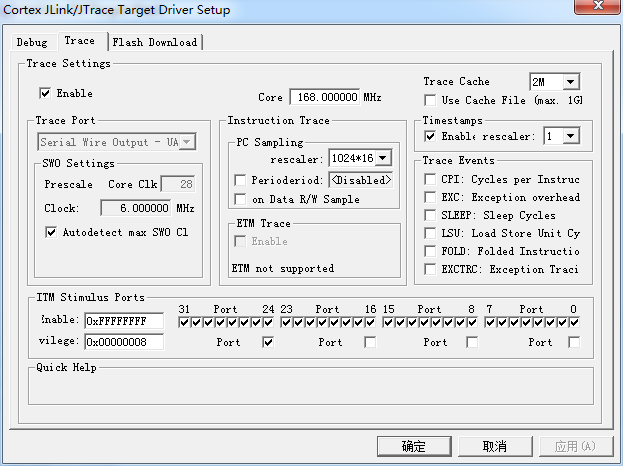The height and width of the screenshot is (466, 623).
Task: Click the SWO Clock MHz field
Action: click(136, 208)
